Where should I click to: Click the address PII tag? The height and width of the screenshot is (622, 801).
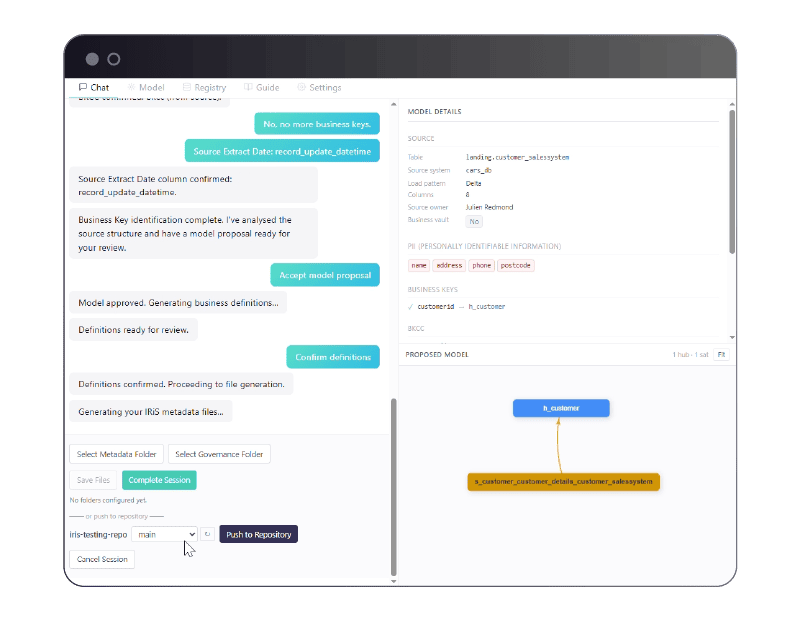[449, 266]
